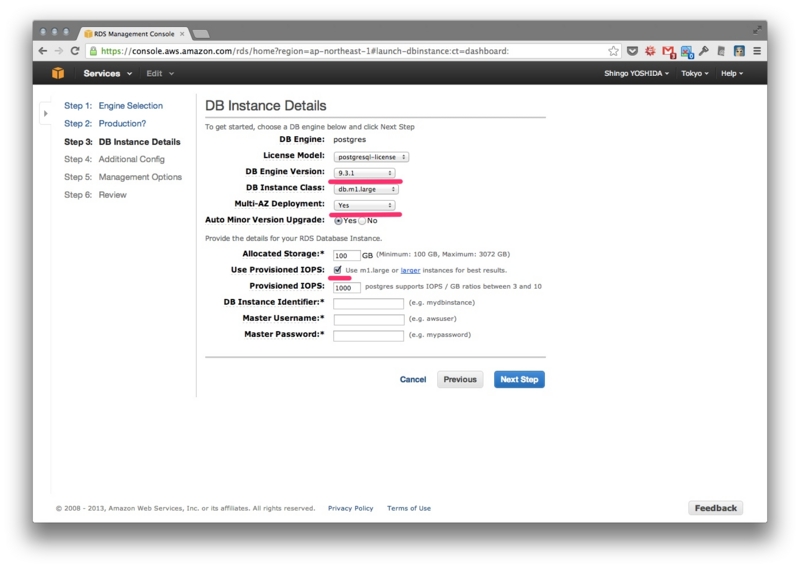Cancel the DB instance wizard
This screenshot has height=568, width=800.
pyautogui.click(x=413, y=380)
